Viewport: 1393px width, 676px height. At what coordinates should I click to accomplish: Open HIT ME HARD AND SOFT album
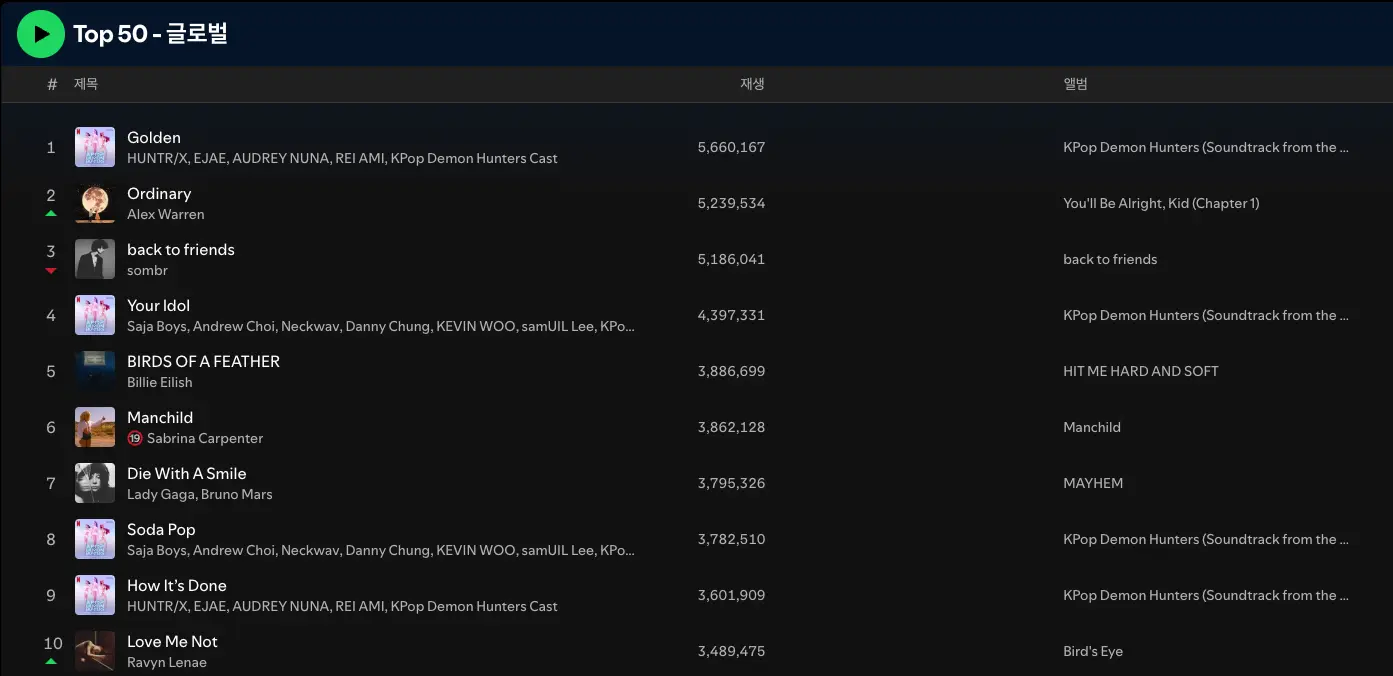pyautogui.click(x=1141, y=371)
